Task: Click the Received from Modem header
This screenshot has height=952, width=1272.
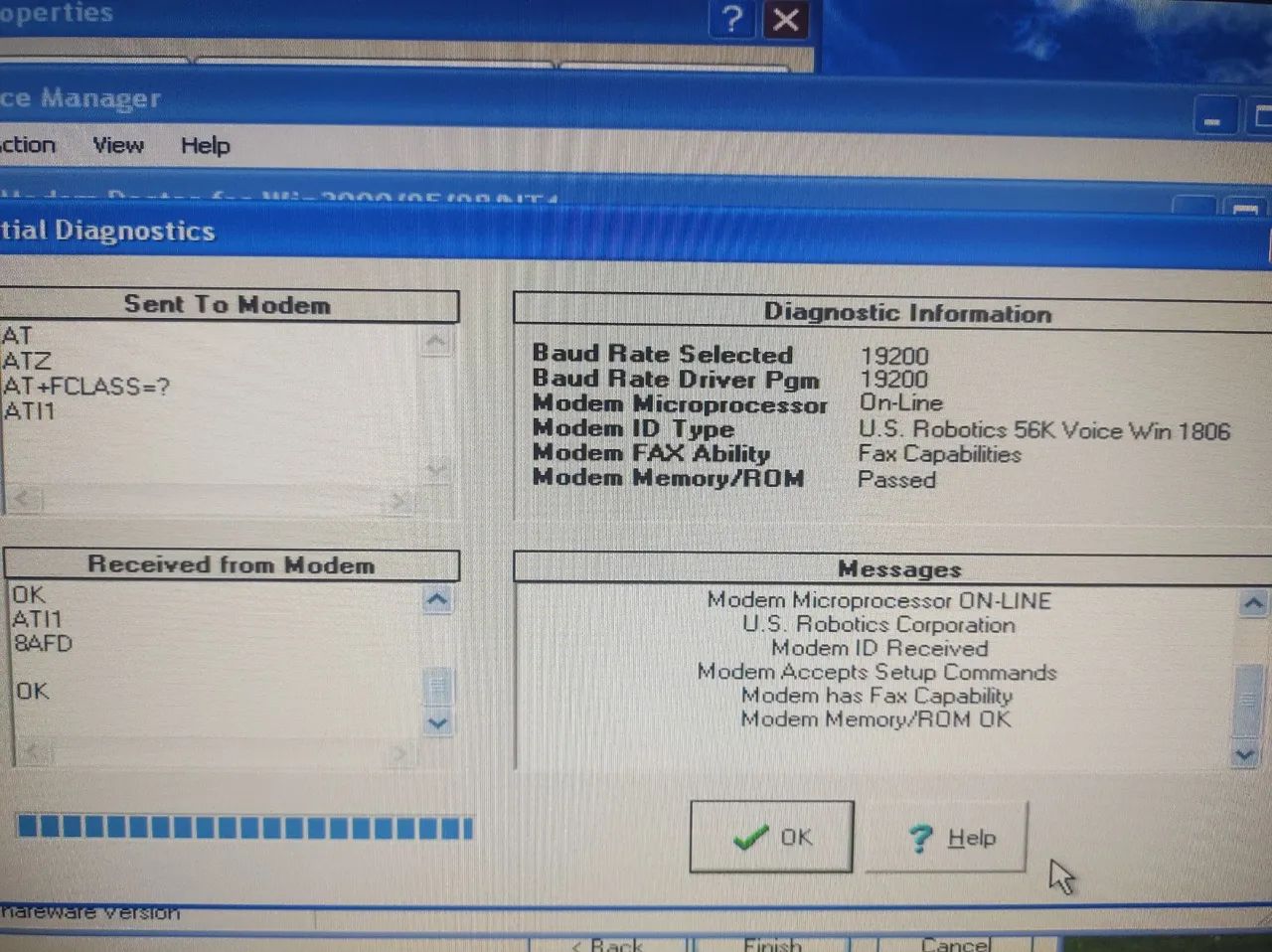Action: (x=232, y=564)
